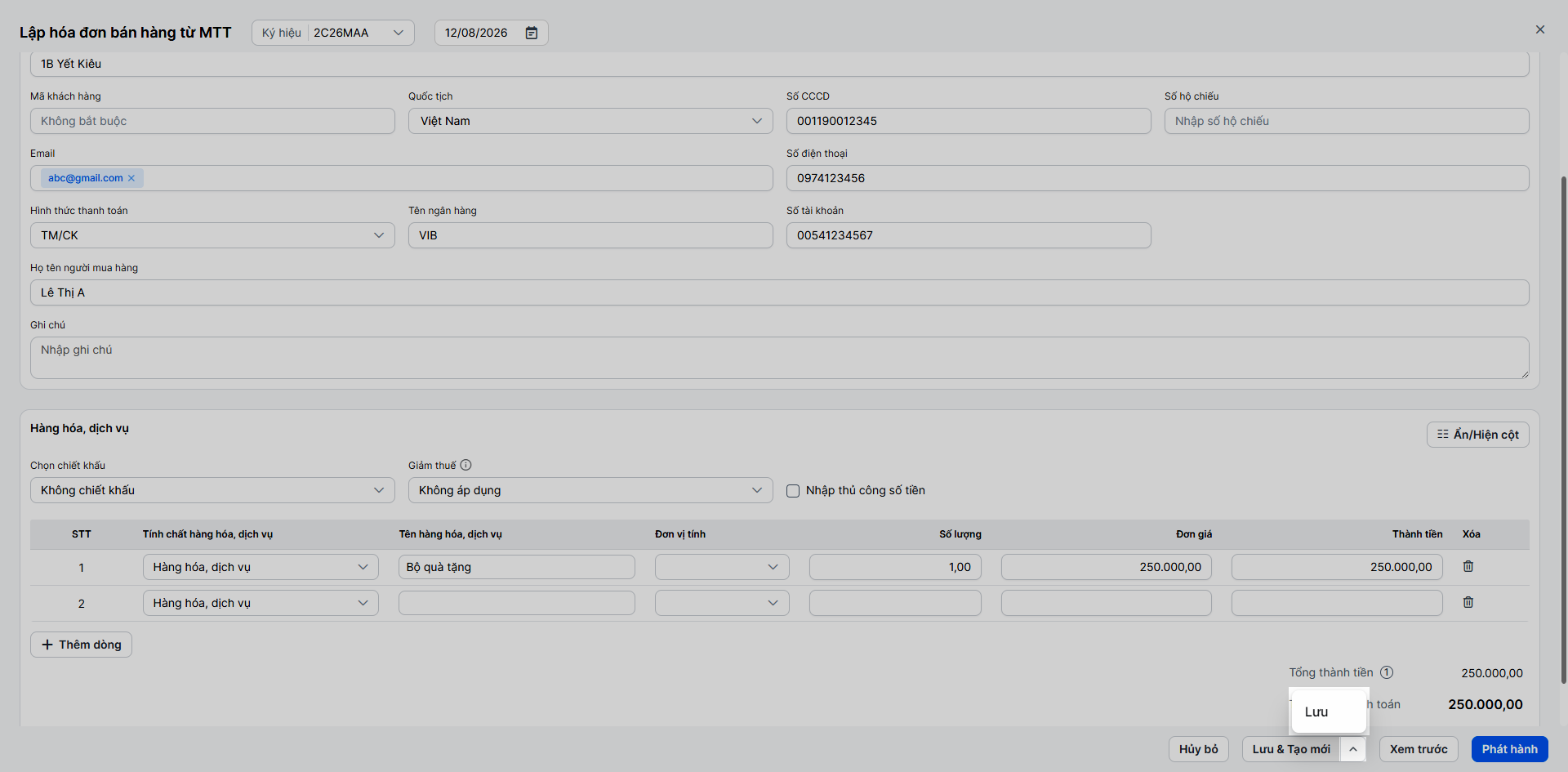Click the dialog's vertical scrollbar
The width and height of the screenshot is (1568, 772).
coord(1563,429)
